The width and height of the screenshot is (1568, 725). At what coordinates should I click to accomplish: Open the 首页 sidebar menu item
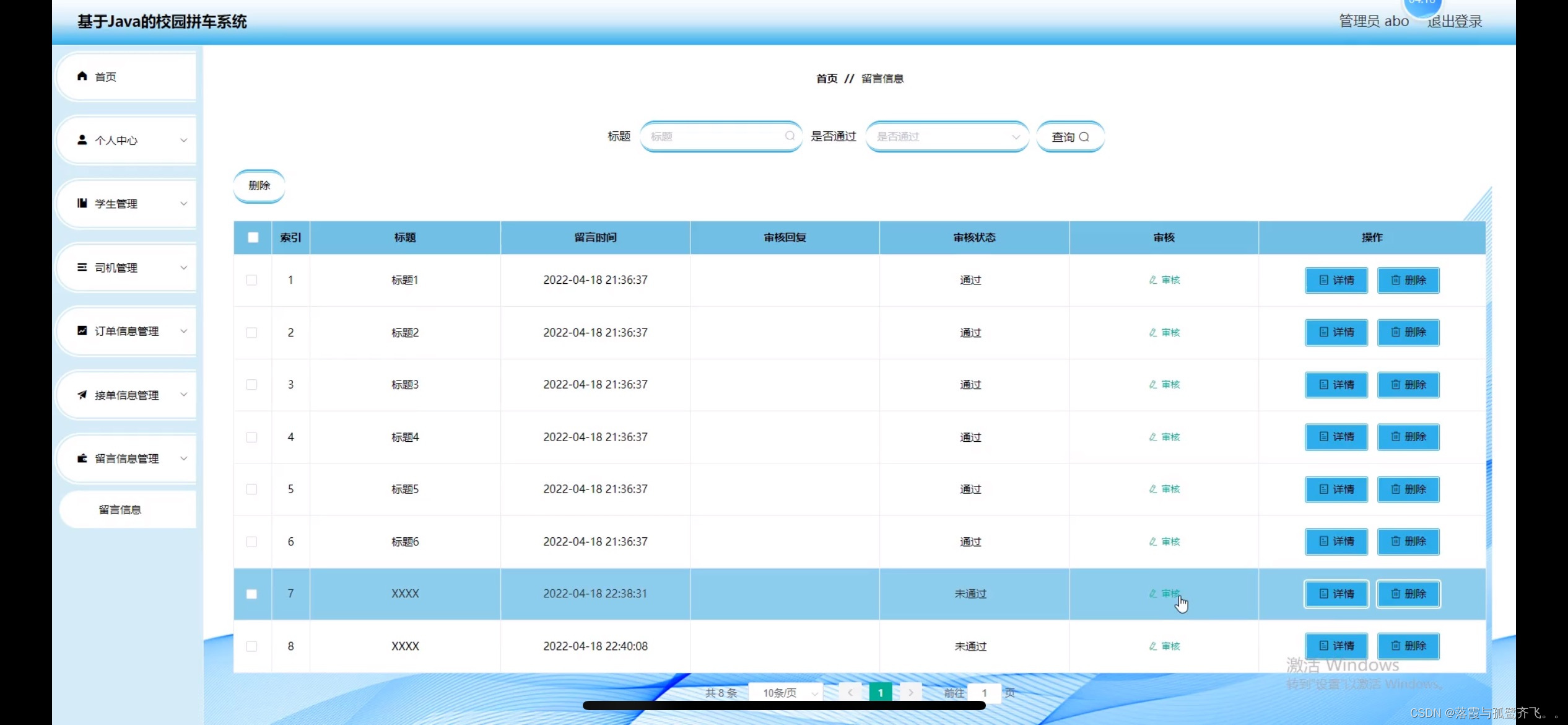(126, 76)
